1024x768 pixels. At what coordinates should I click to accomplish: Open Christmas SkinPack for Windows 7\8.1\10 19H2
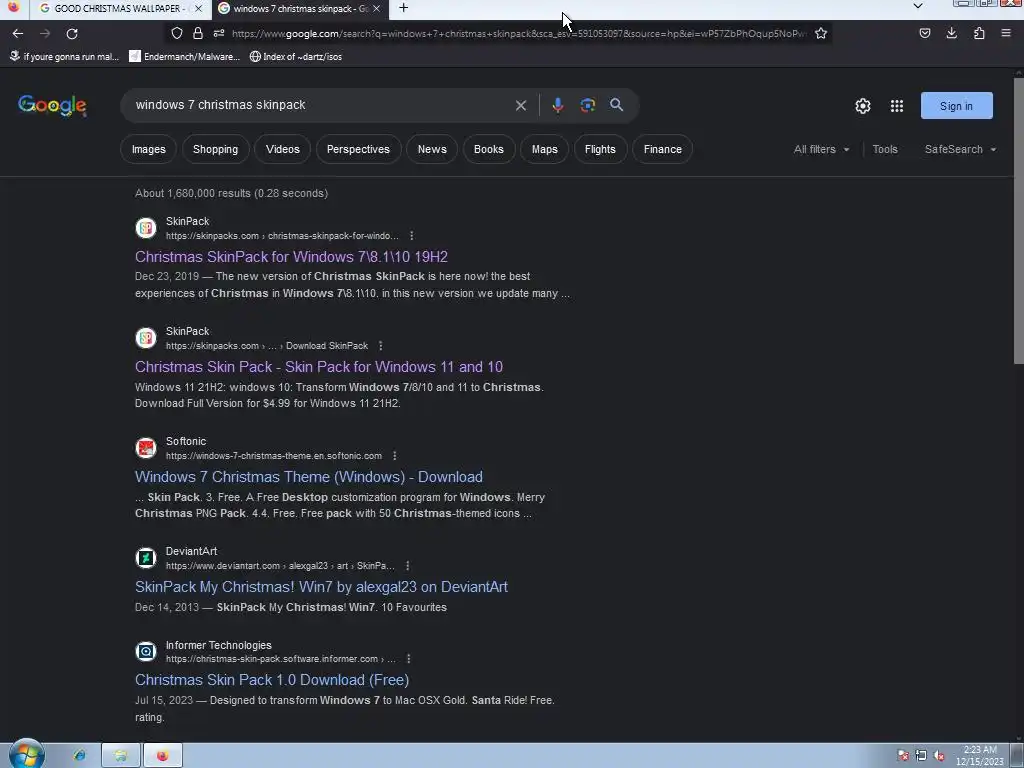pyautogui.click(x=291, y=257)
